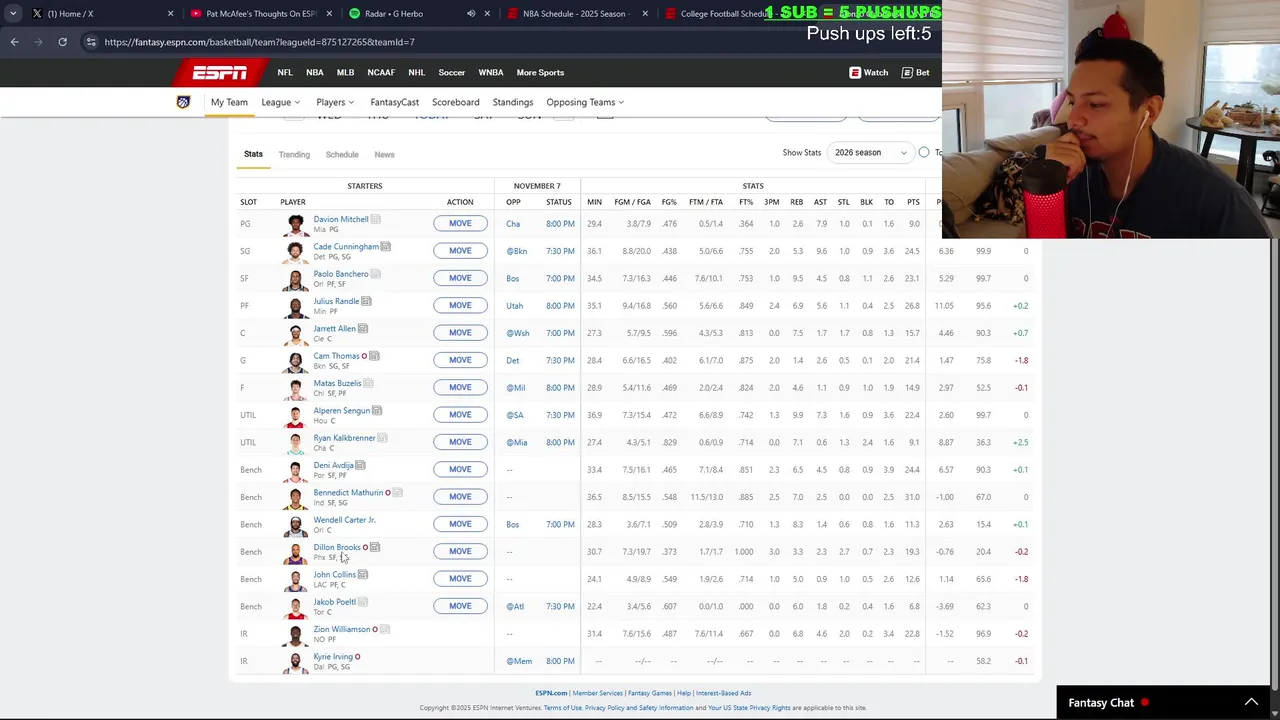Viewport: 1280px width, 720px height.
Task: Open Alperen Sengun's player name link
Action: [342, 411]
